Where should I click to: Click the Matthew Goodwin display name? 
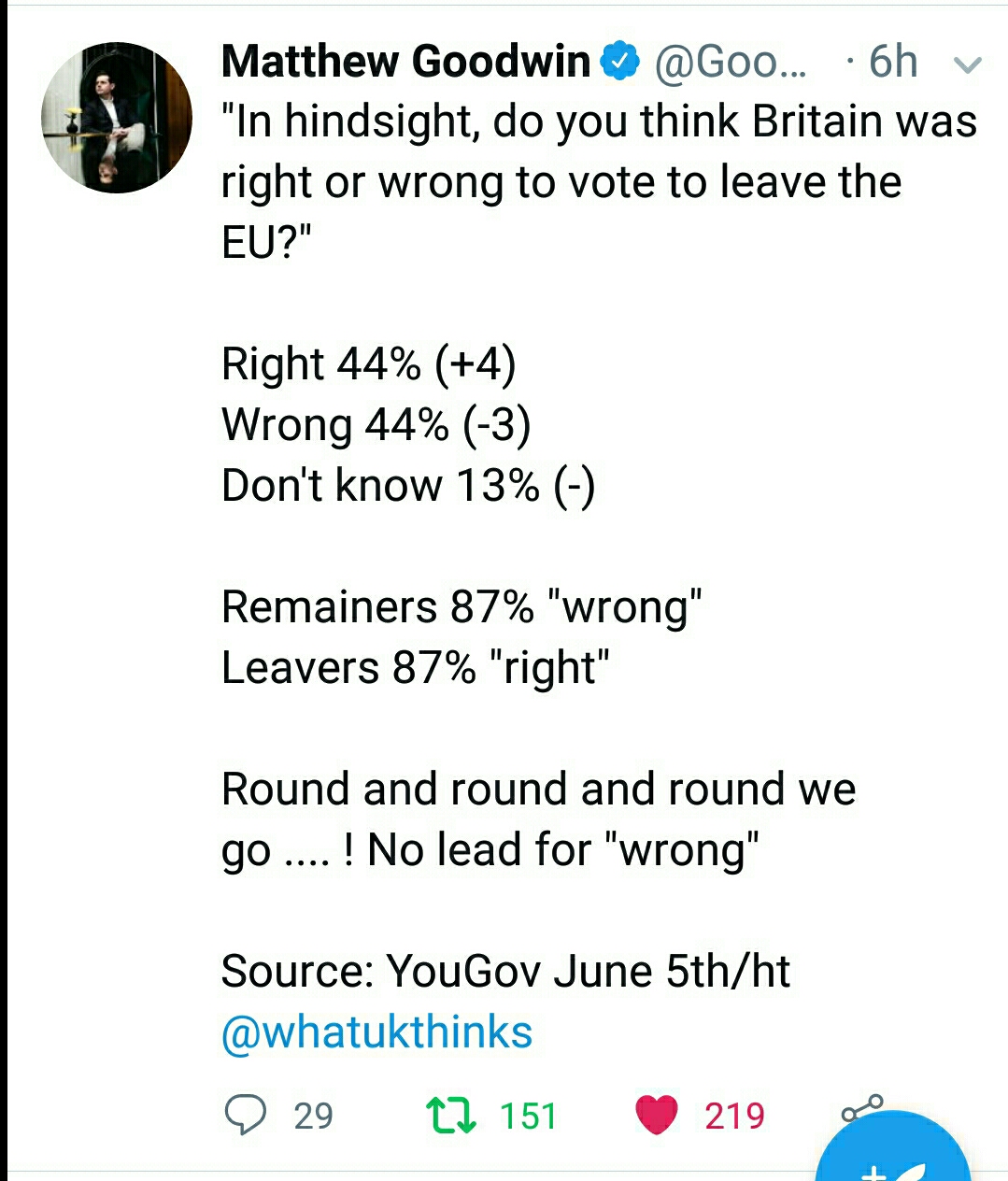click(406, 62)
